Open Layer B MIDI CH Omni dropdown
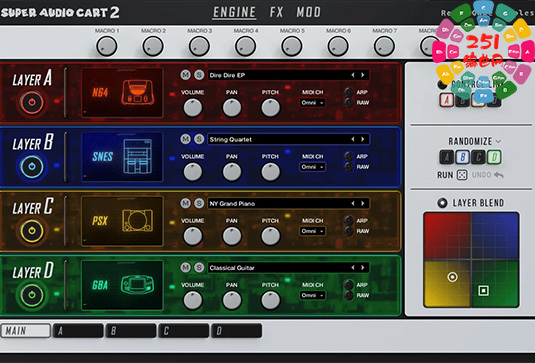 click(312, 167)
